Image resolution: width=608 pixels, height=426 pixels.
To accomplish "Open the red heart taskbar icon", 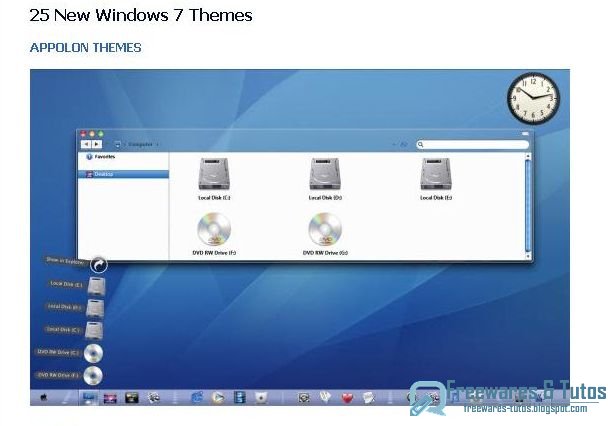I will click(347, 398).
